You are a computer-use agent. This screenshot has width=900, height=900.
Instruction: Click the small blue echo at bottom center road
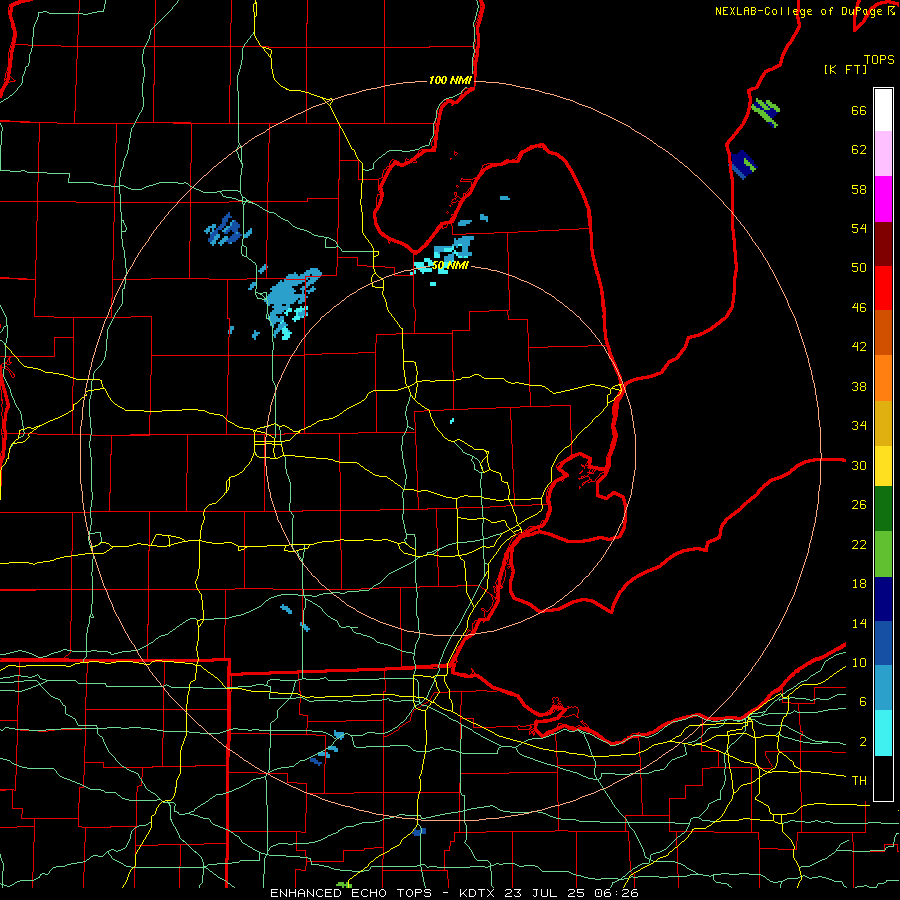pos(420,831)
